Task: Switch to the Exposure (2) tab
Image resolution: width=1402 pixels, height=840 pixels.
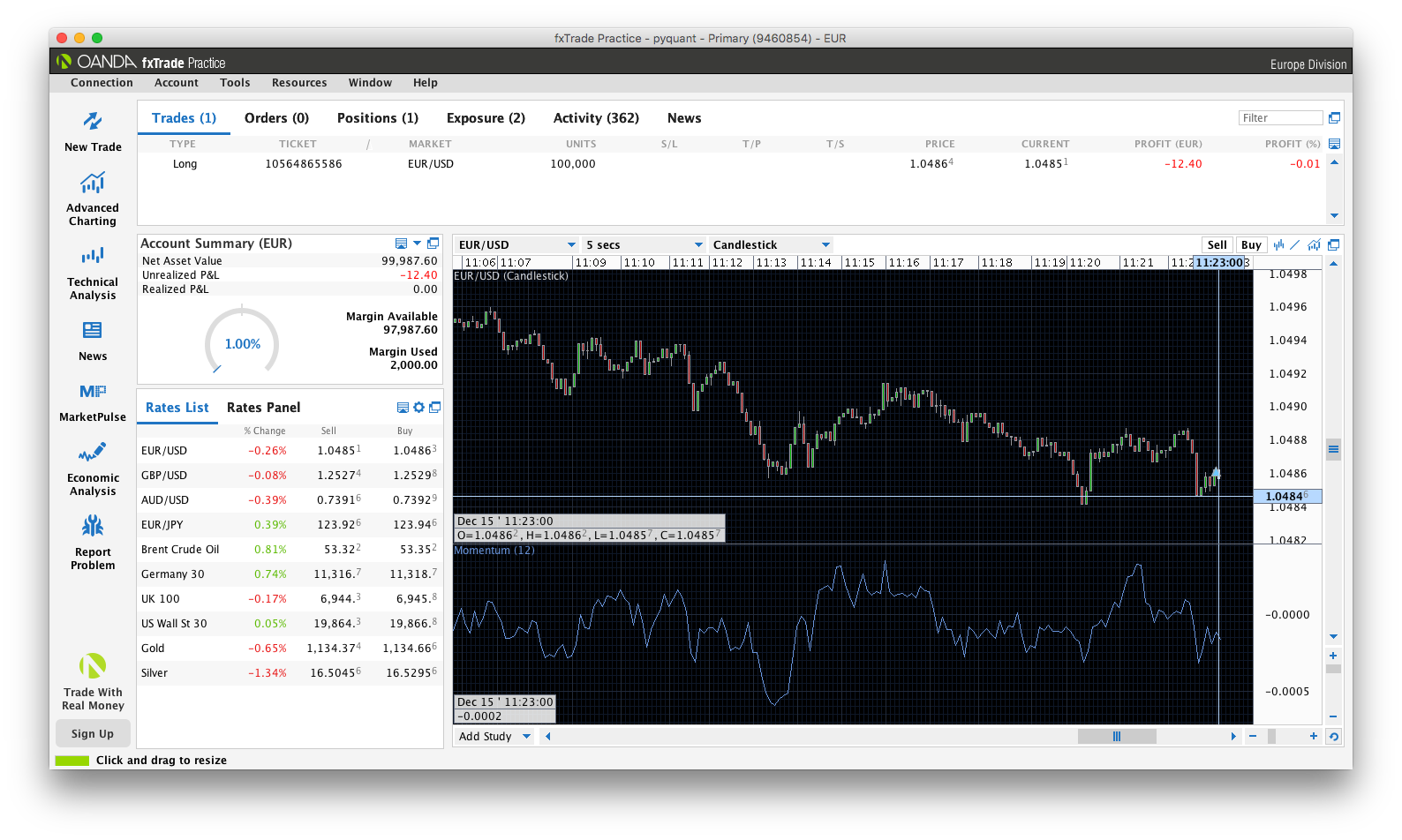Action: [x=486, y=118]
